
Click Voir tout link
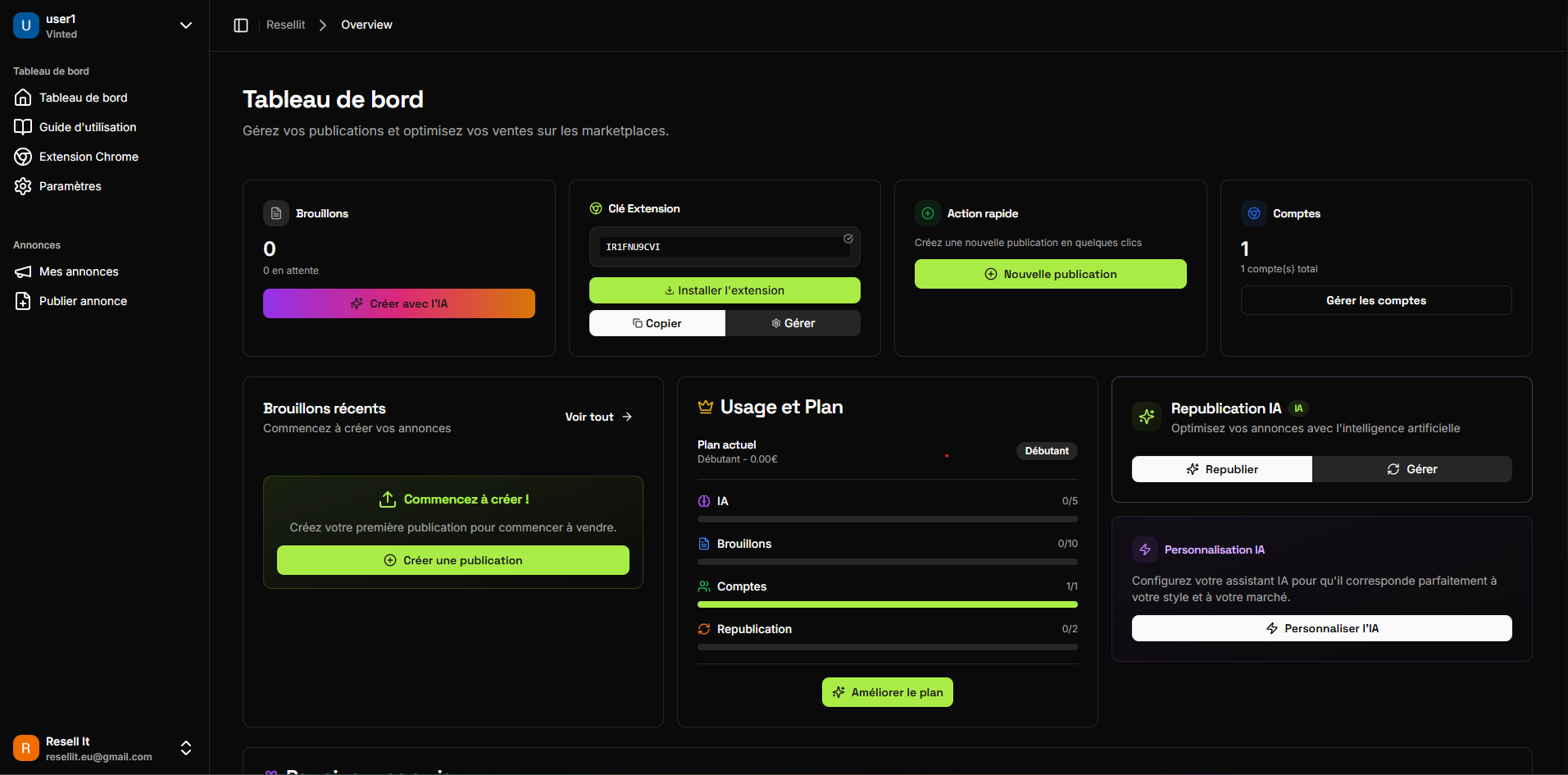click(598, 417)
